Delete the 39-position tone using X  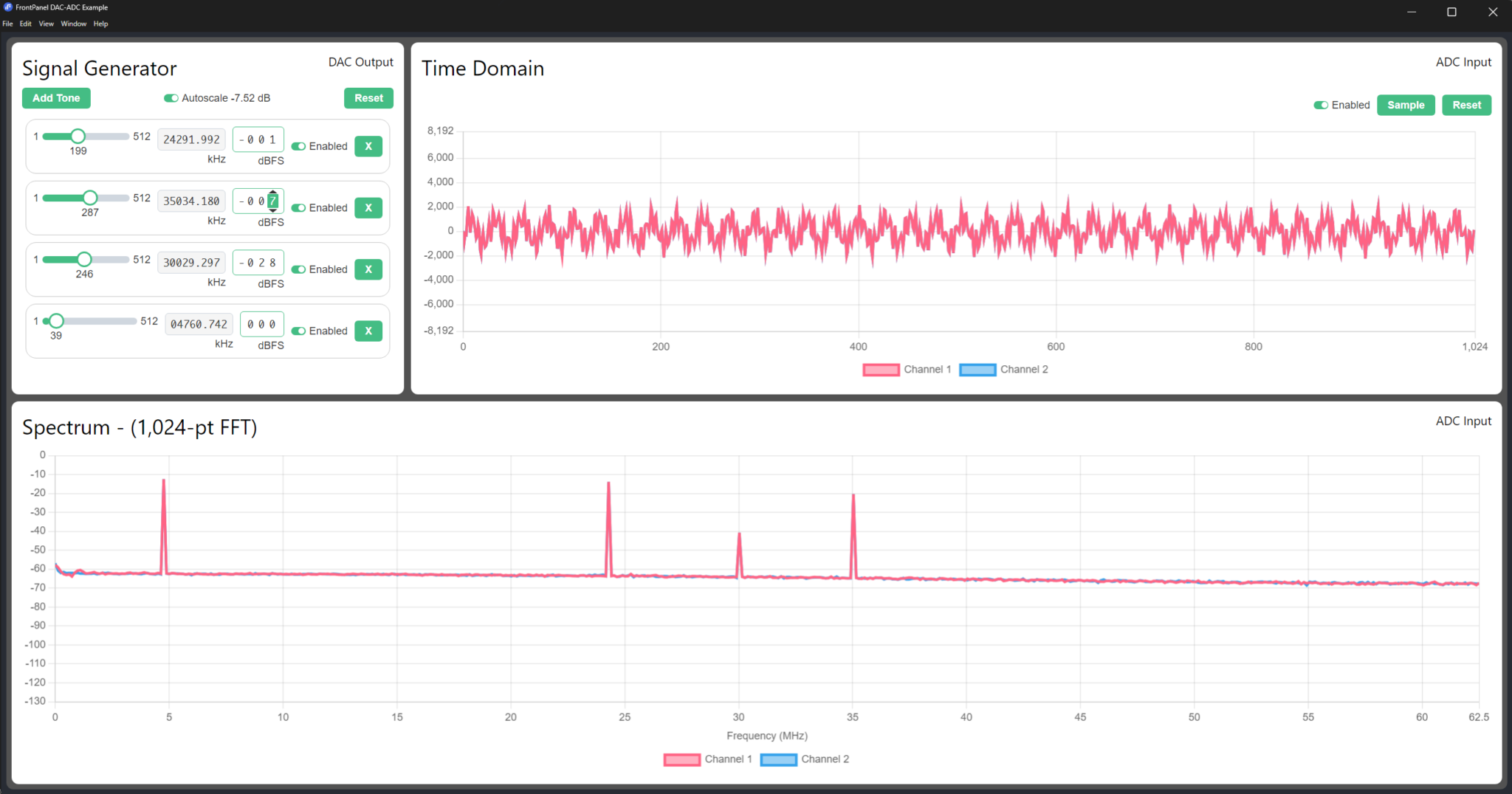368,331
